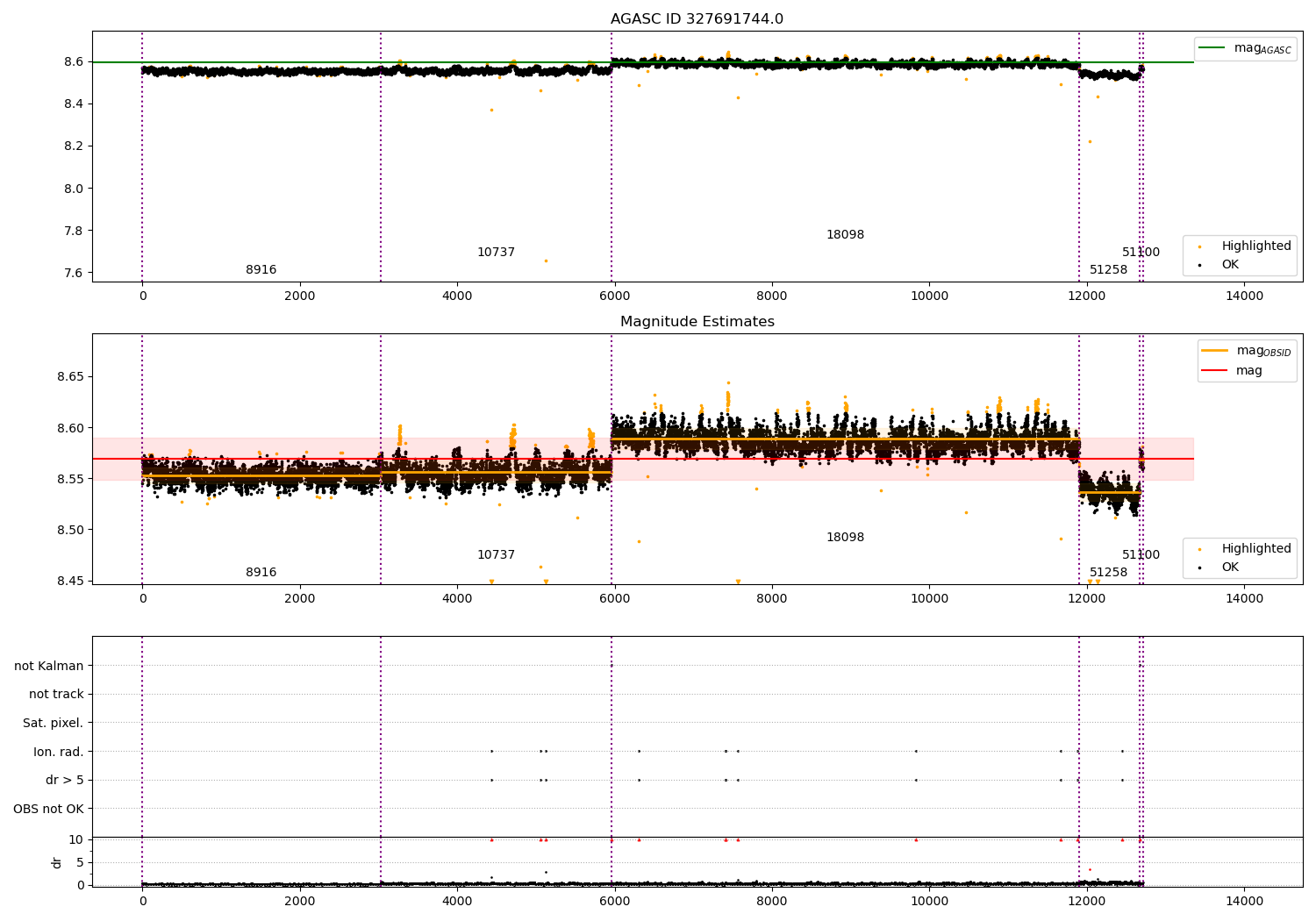Image resolution: width=1316 pixels, height=921 pixels.
Task: Click the 8.4 y-axis tick of top plot
Action: click(74, 104)
